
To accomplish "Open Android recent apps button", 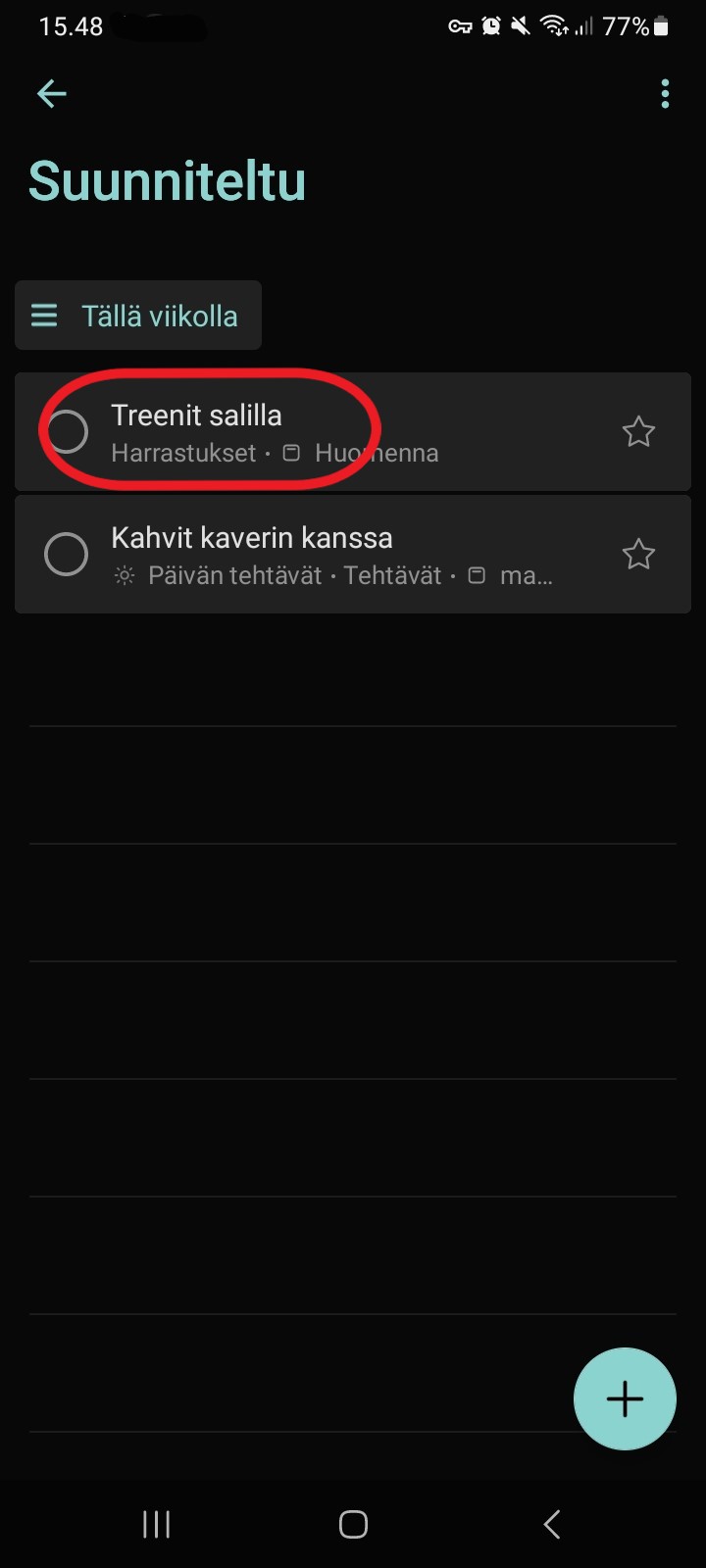I will pos(157,1524).
